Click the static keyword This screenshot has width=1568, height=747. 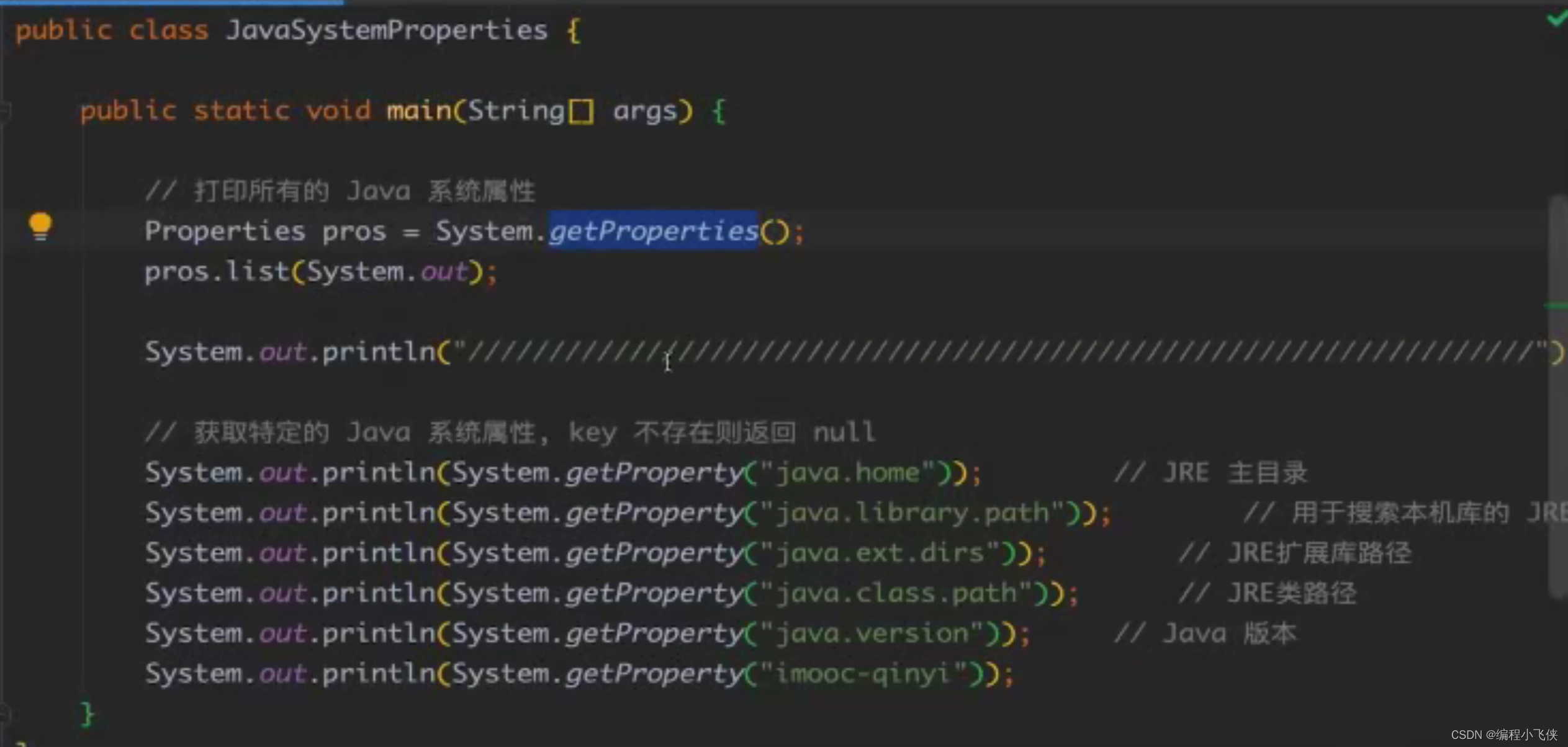(241, 110)
